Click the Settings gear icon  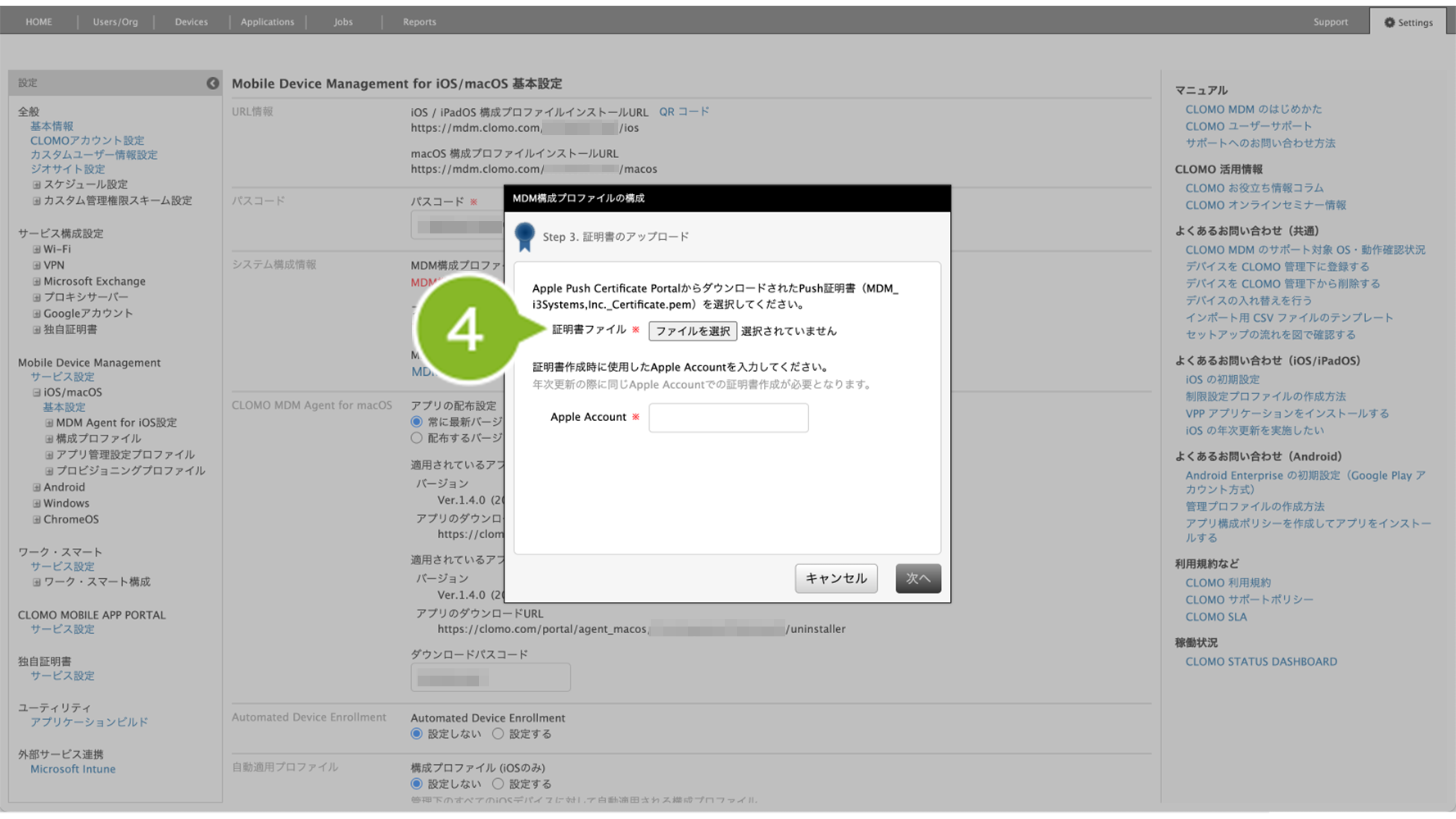[x=1389, y=22]
